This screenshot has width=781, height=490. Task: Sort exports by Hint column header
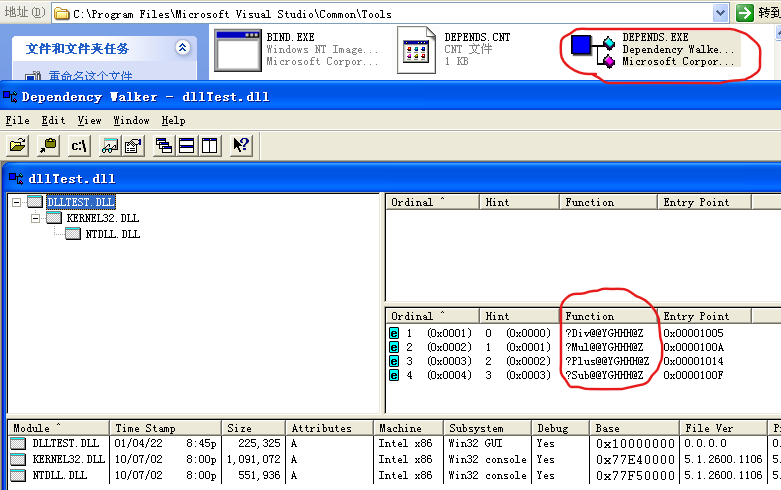coord(519,316)
